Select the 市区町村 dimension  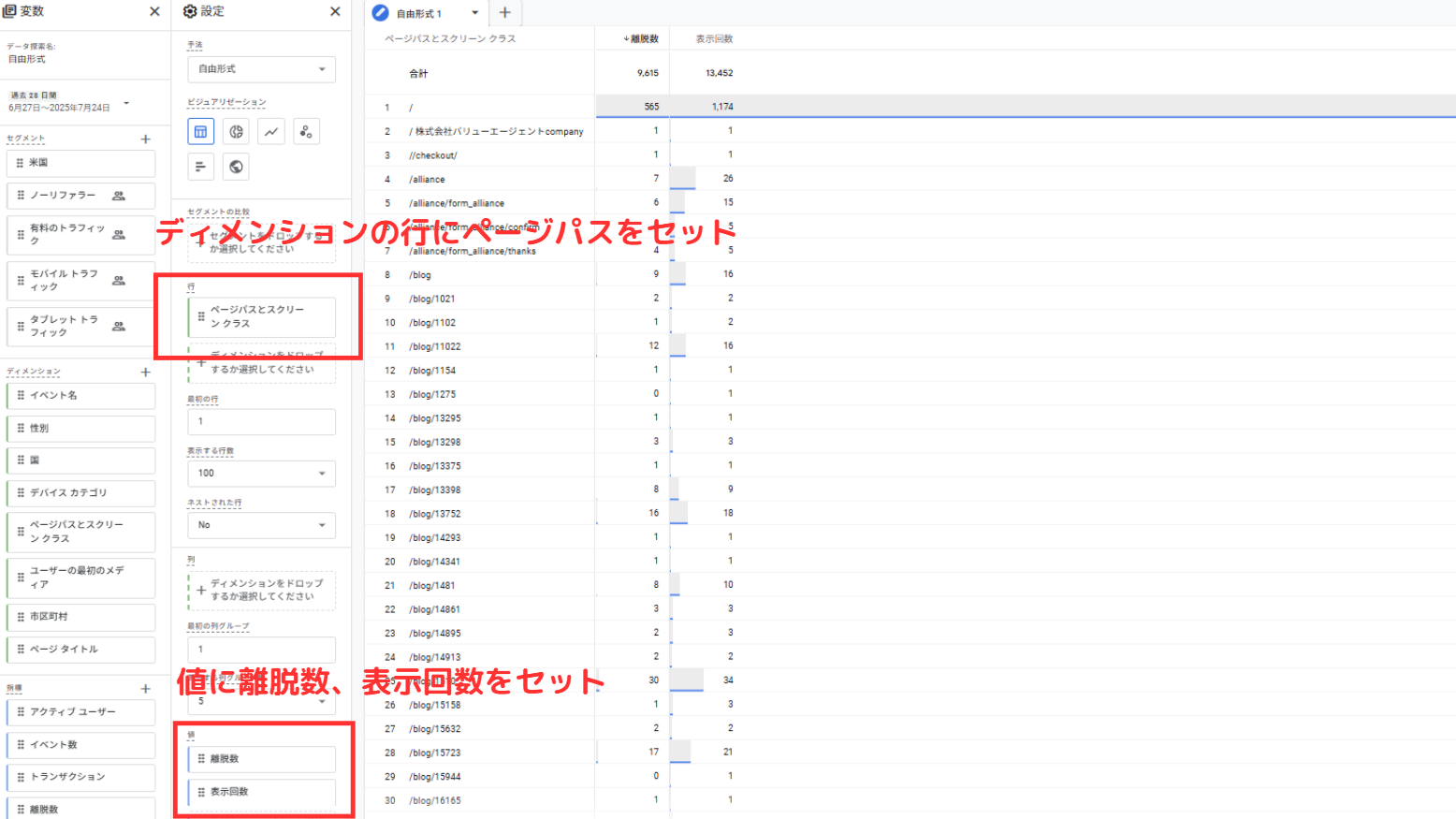tap(81, 617)
